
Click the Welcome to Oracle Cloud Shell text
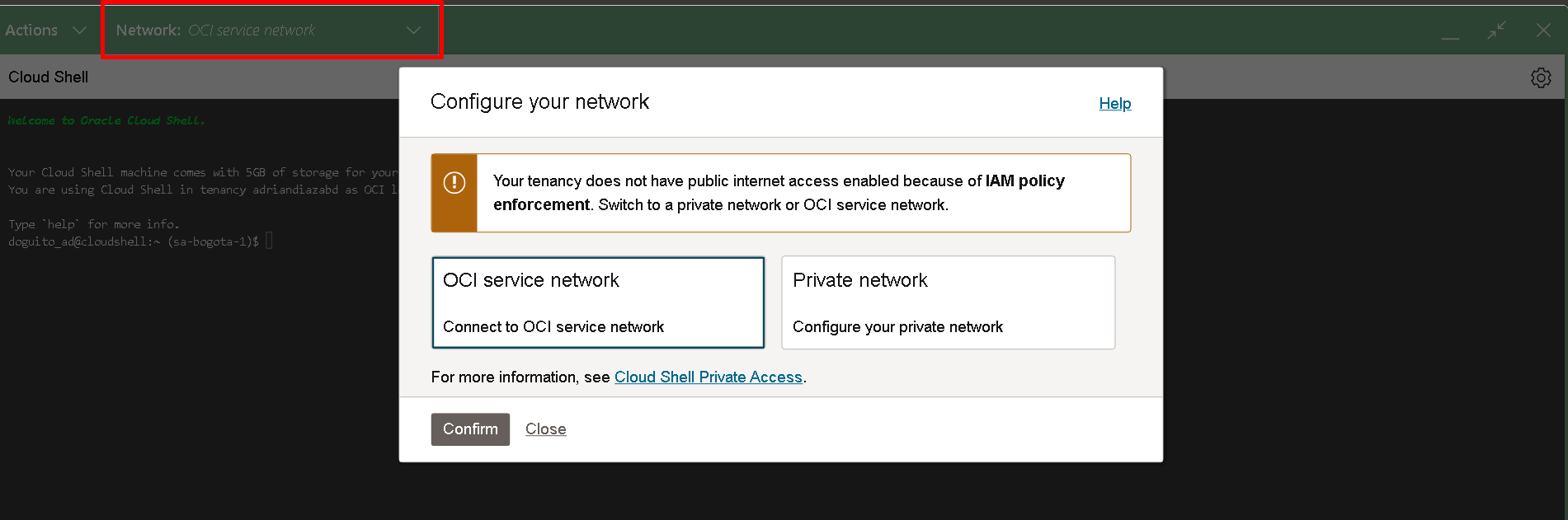106,121
